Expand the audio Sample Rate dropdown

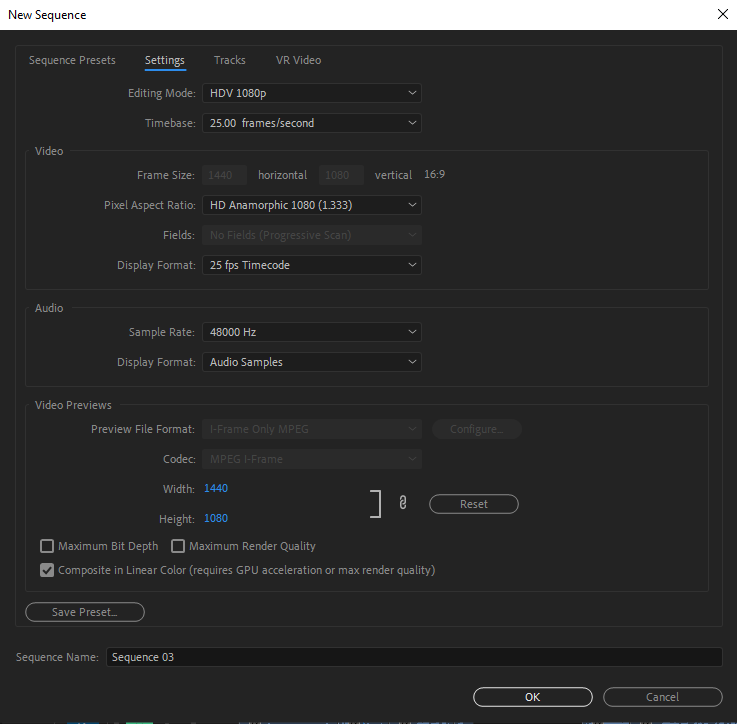pyautogui.click(x=311, y=332)
